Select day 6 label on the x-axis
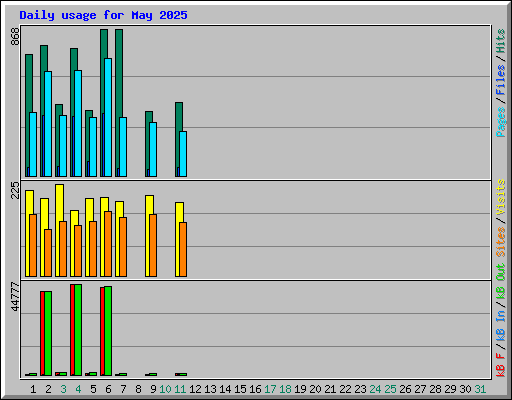512x400 pixels. coord(108,389)
